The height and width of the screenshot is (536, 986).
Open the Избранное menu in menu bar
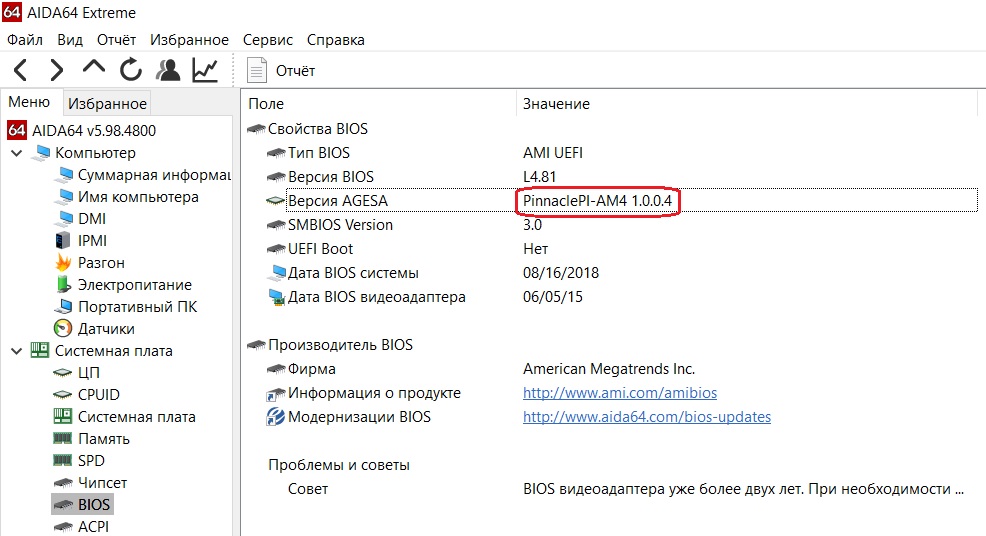click(x=189, y=40)
